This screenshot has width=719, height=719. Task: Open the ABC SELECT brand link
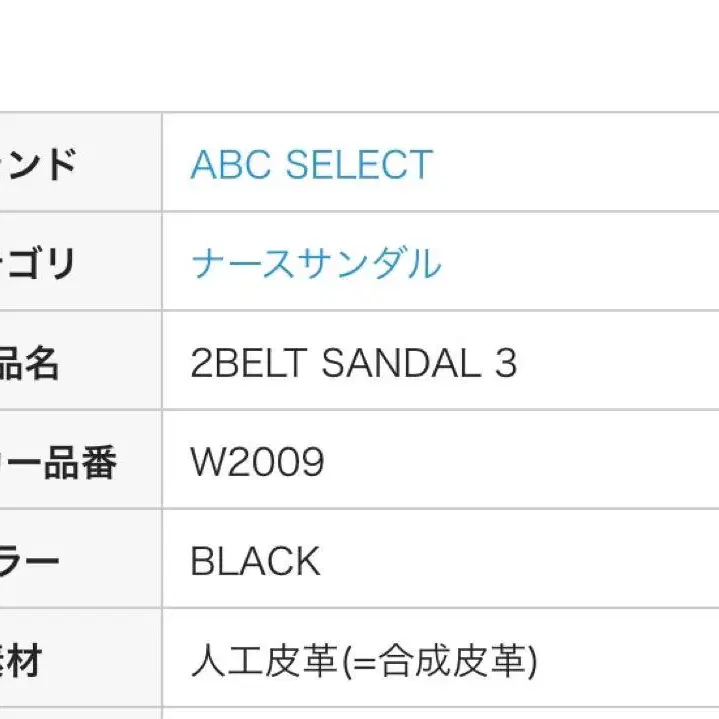click(x=311, y=165)
